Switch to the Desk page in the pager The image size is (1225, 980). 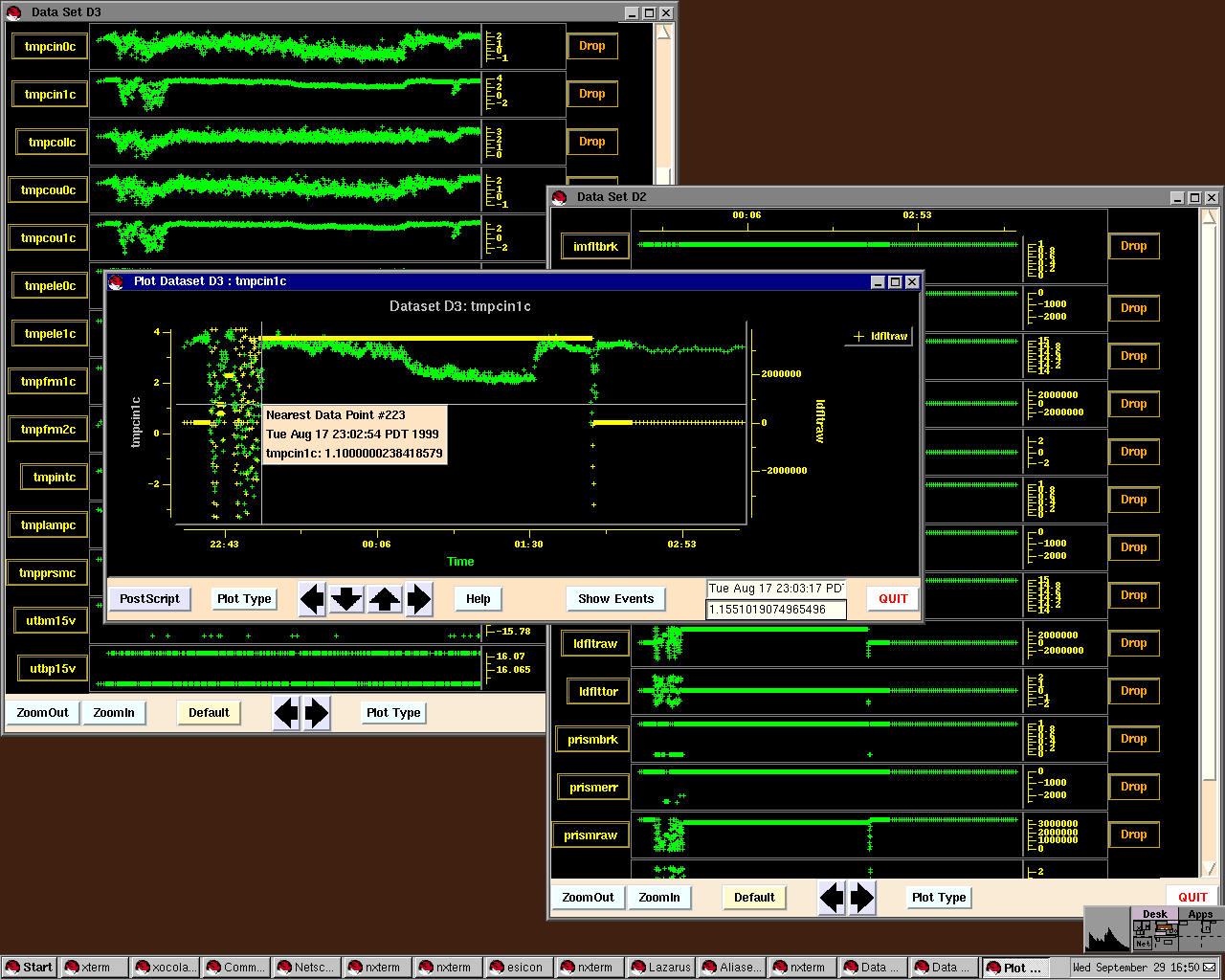(1155, 914)
